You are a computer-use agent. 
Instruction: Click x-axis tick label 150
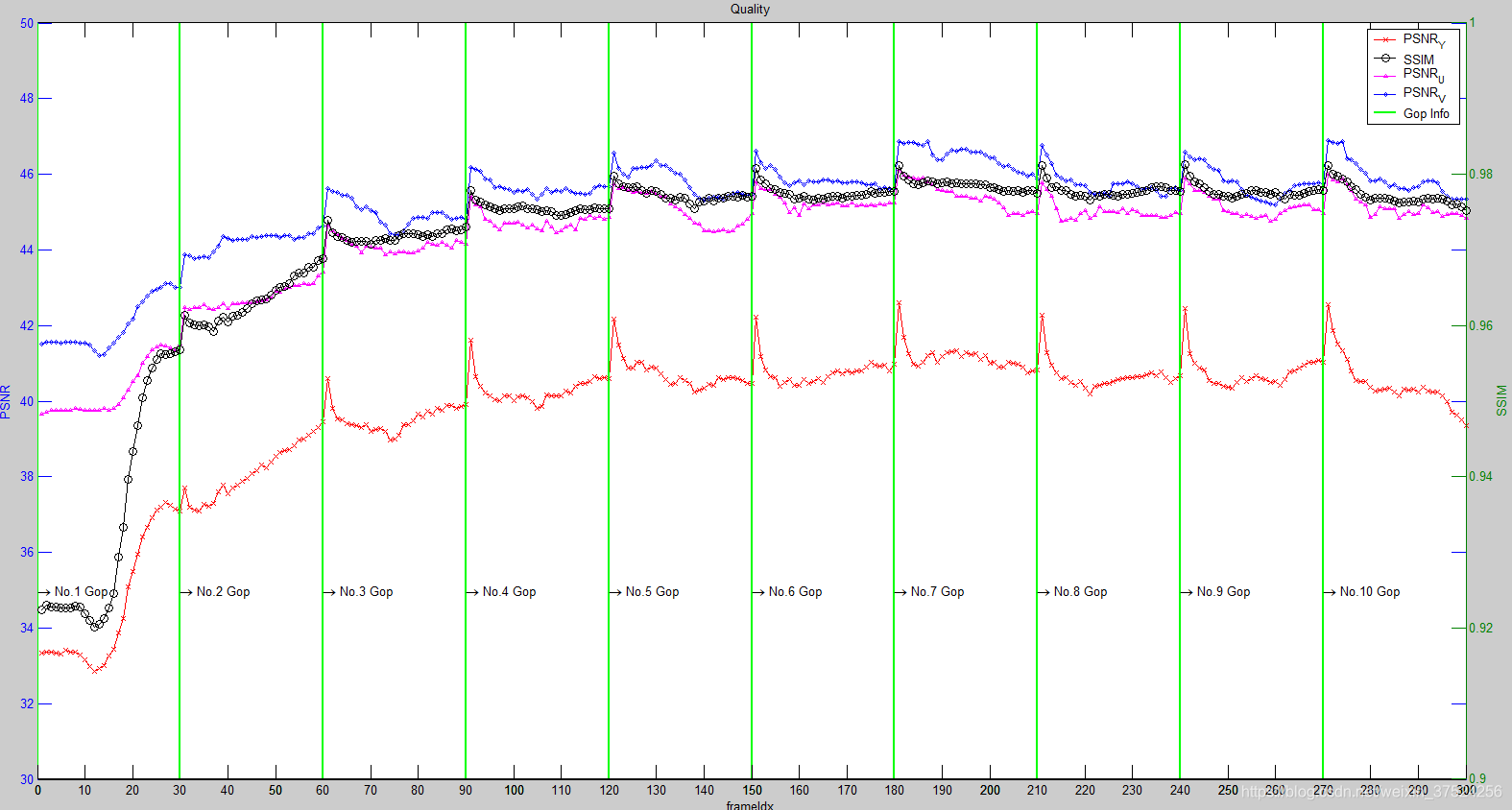tap(752, 790)
